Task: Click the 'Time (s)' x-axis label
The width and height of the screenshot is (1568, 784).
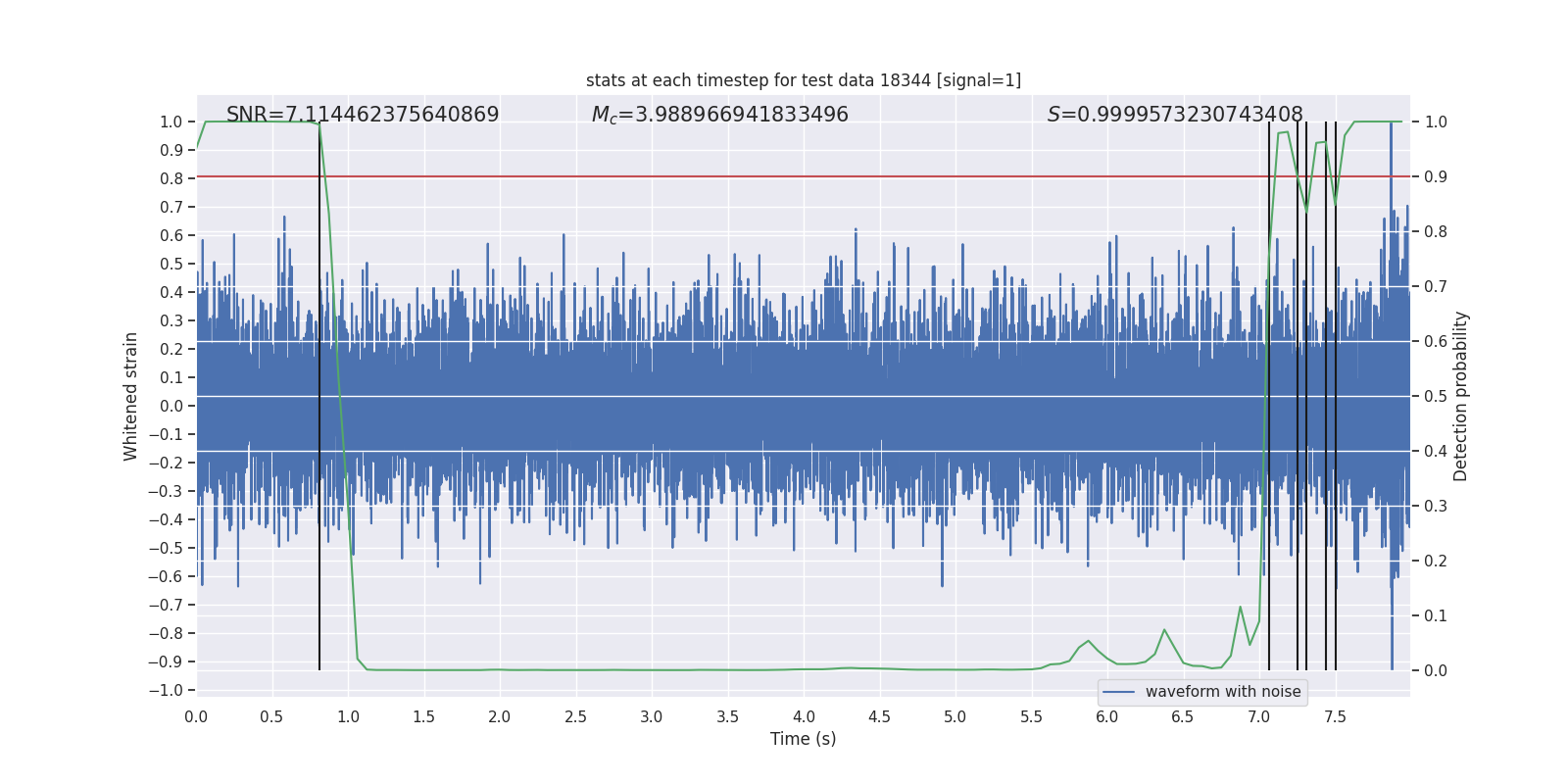Action: [803, 739]
